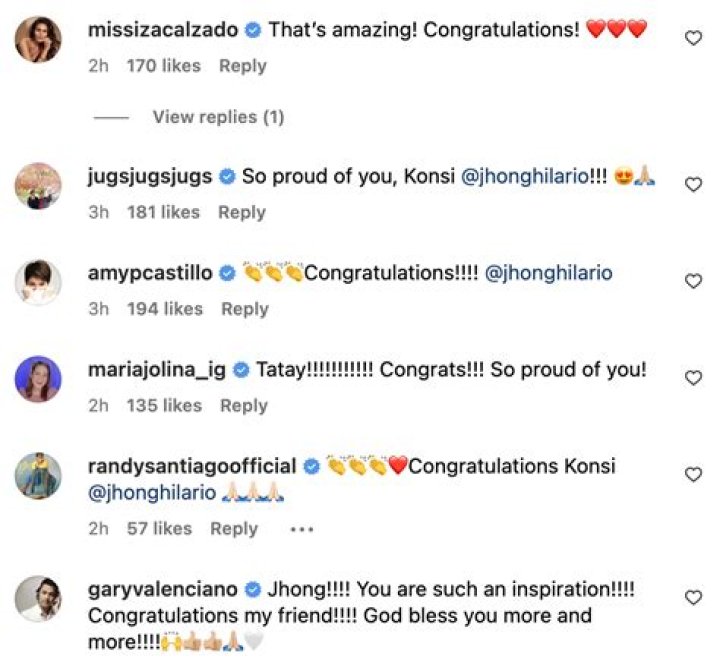Like amypcastillo's comment with the heart icon

pyautogui.click(x=692, y=281)
